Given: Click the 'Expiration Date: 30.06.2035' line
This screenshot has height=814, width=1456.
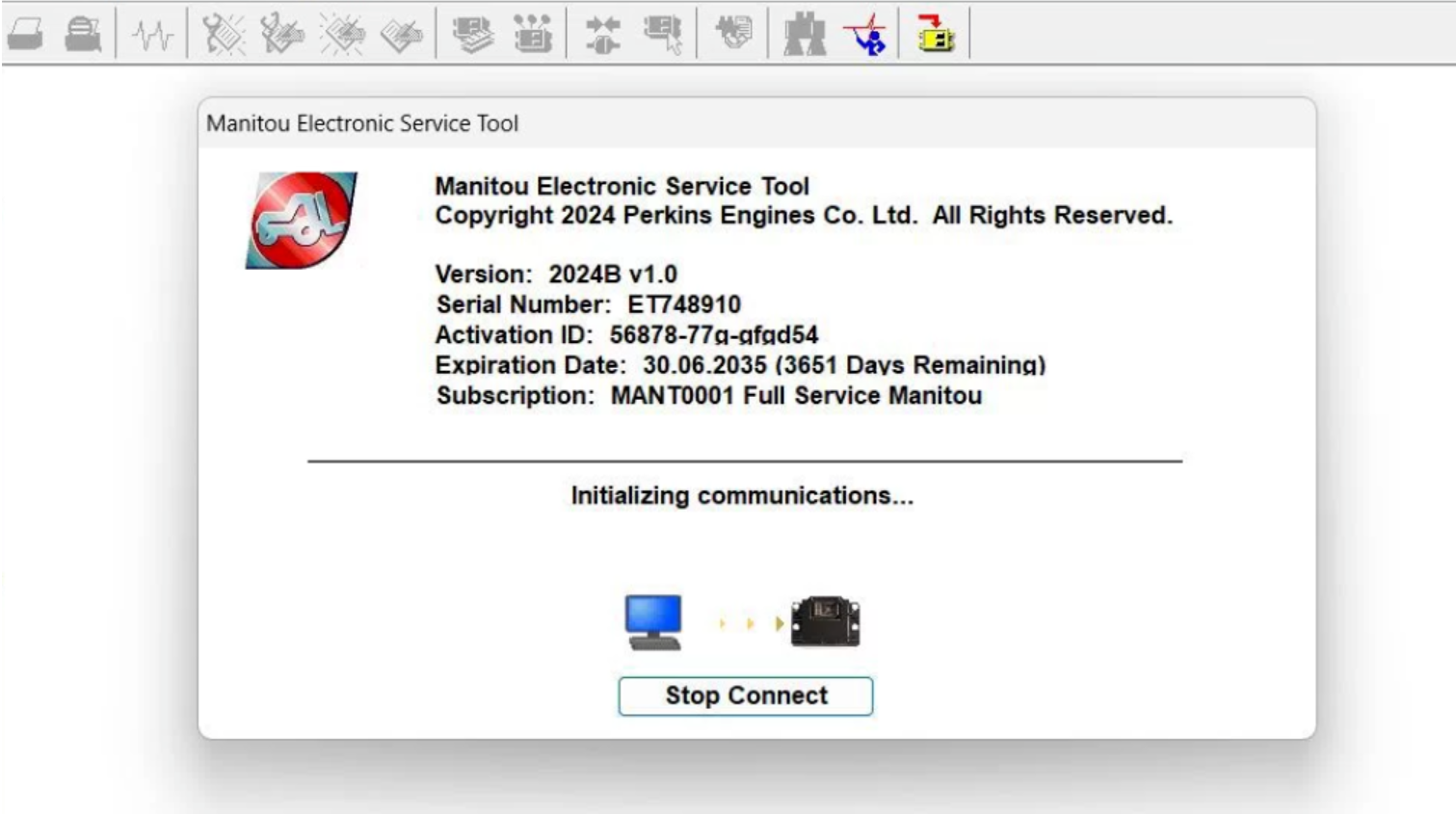Looking at the screenshot, I should [740, 365].
